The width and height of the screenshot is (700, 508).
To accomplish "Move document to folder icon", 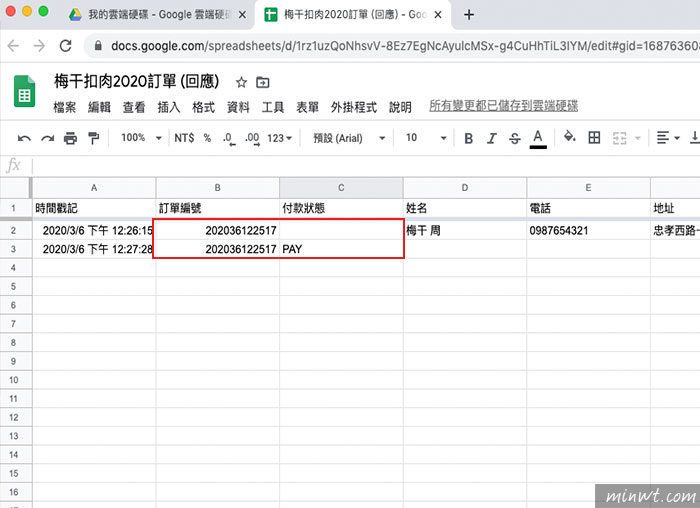I will 262,82.
